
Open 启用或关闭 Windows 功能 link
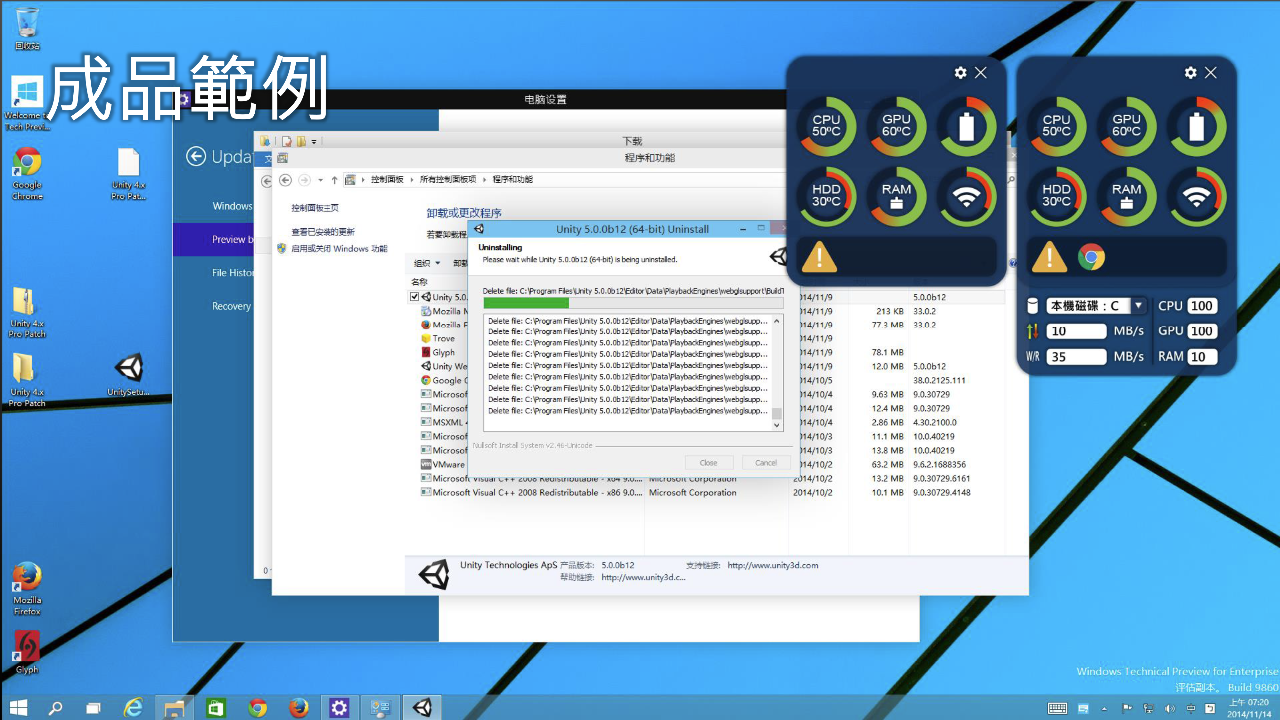tap(339, 248)
